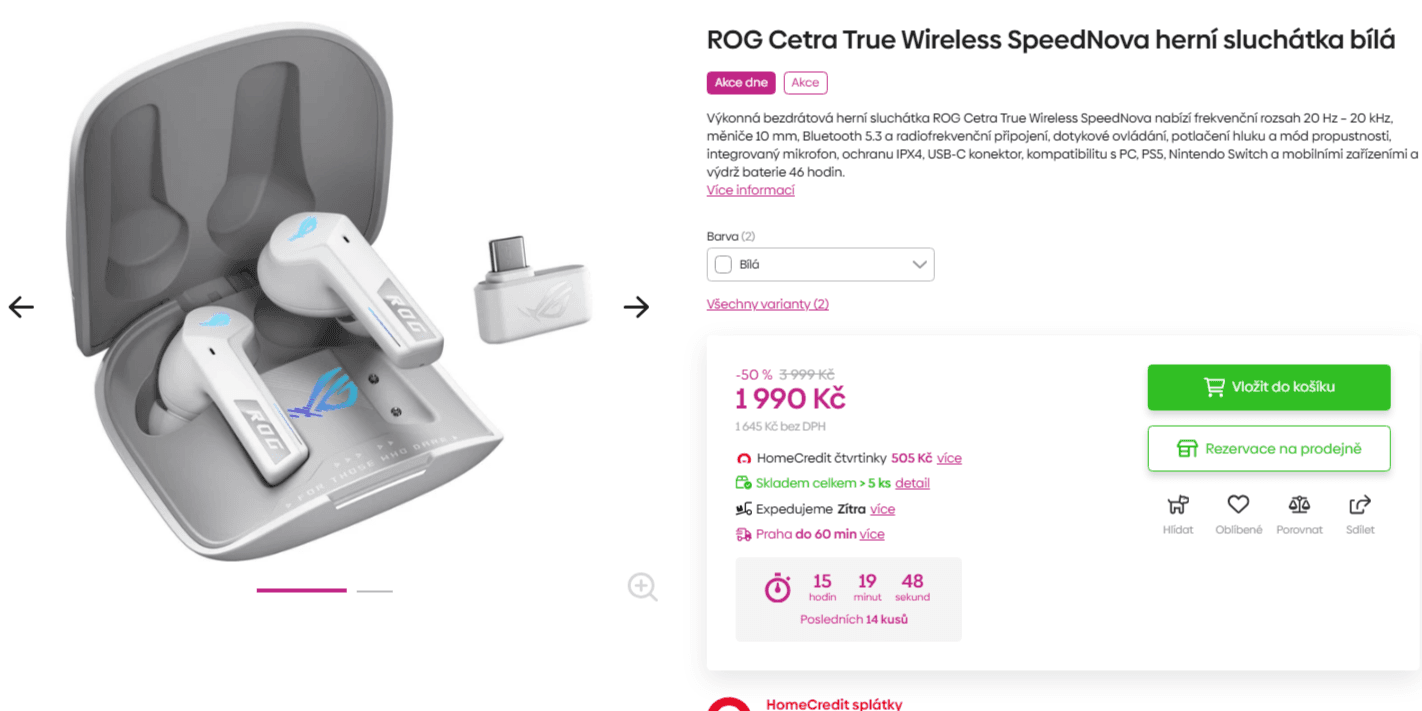1422x711 pixels.
Task: Select the second image slide indicator
Action: point(375,591)
